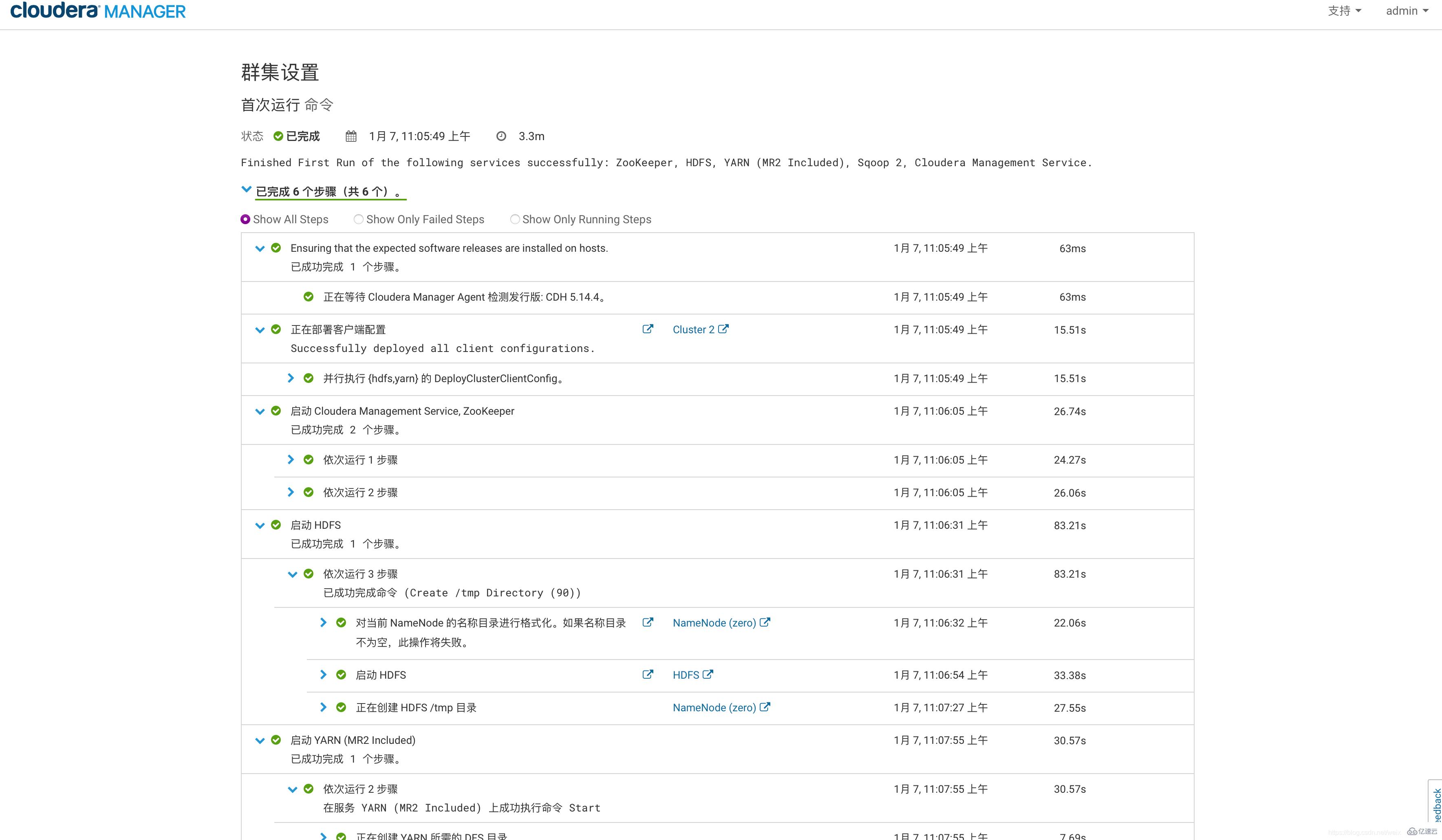Click the 群集设置 page heading

coord(280,73)
